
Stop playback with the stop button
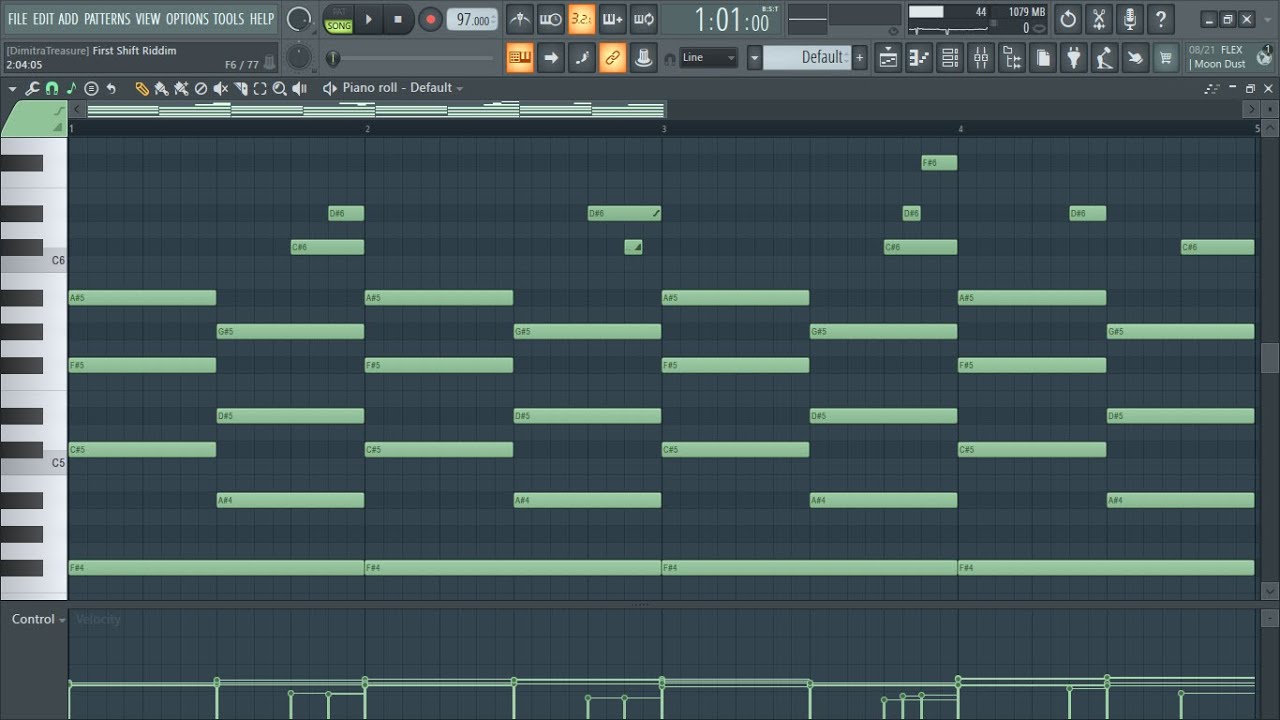pos(398,19)
